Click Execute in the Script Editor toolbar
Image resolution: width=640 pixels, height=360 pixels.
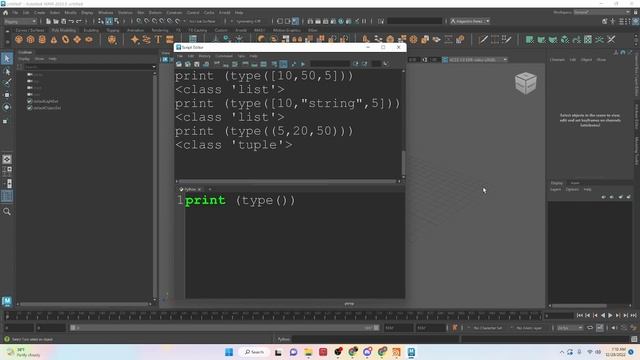click(x=303, y=64)
